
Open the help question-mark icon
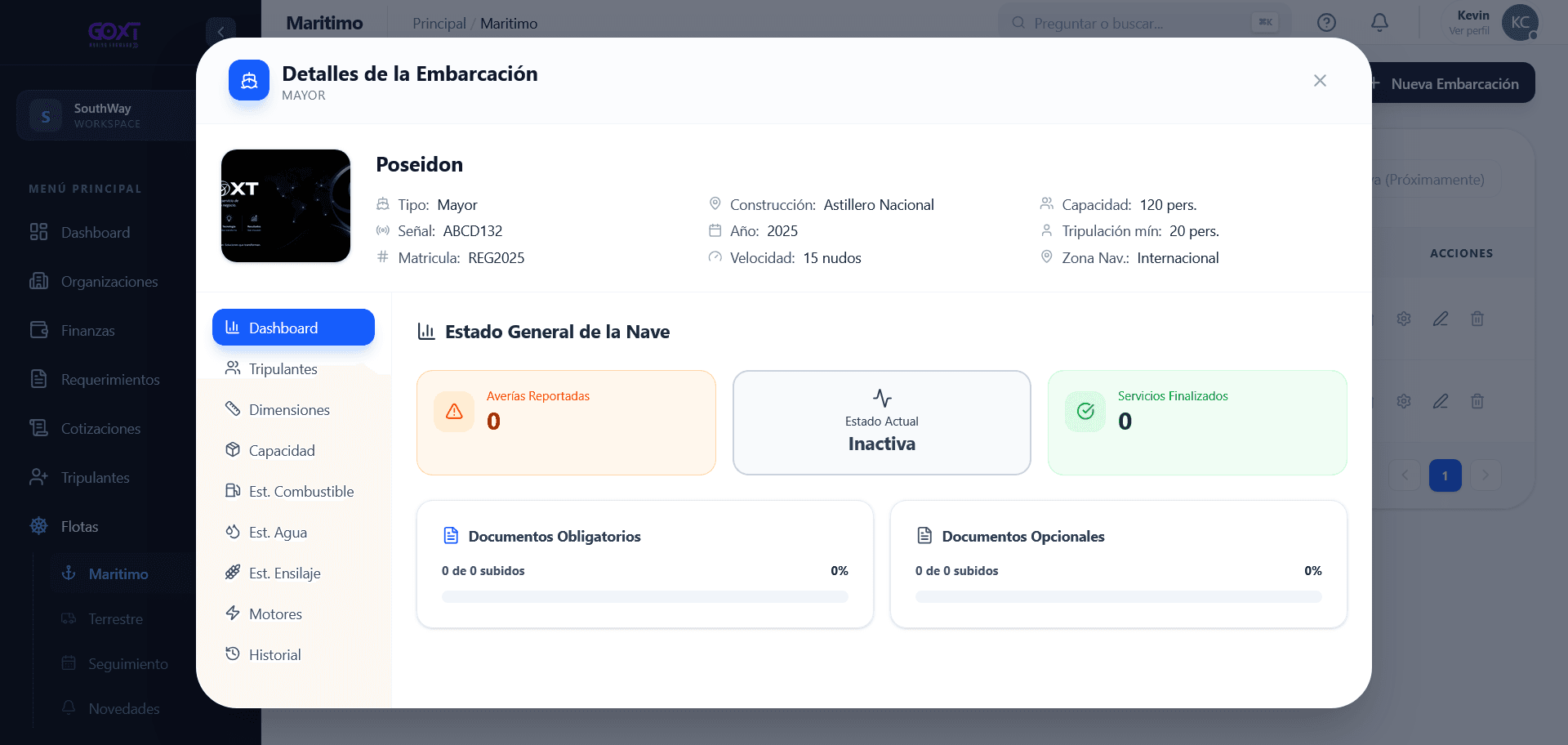tap(1326, 23)
